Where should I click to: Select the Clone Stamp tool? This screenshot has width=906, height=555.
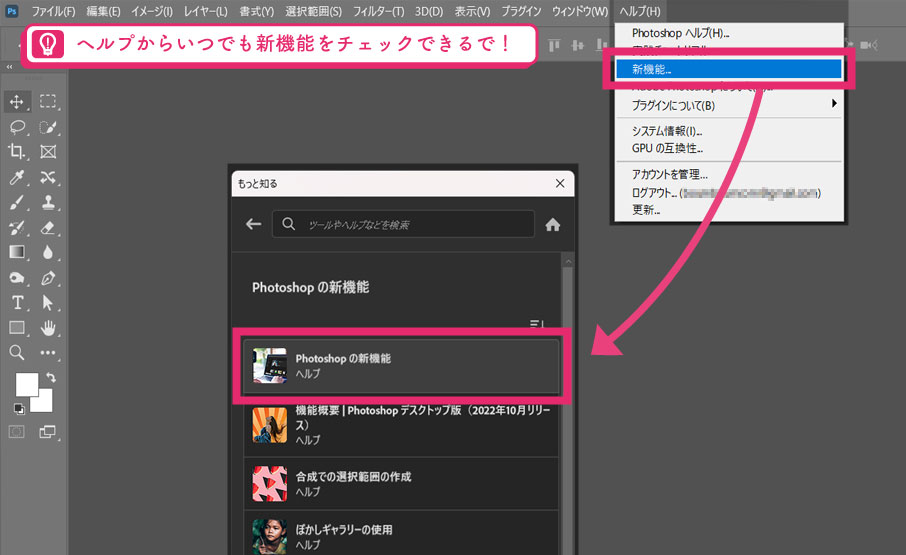[x=48, y=203]
